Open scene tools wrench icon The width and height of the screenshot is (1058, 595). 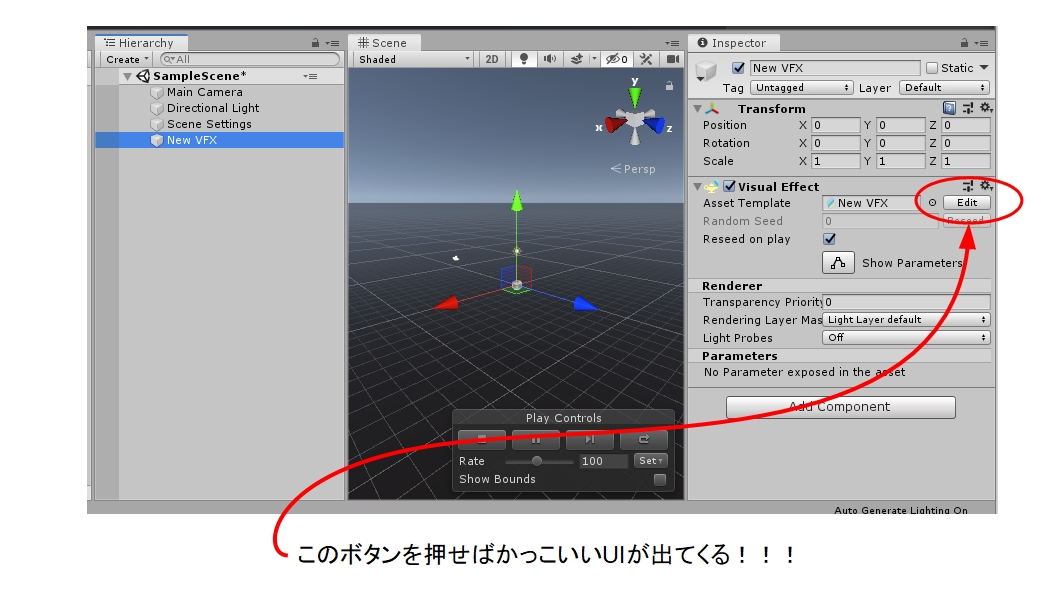[646, 59]
